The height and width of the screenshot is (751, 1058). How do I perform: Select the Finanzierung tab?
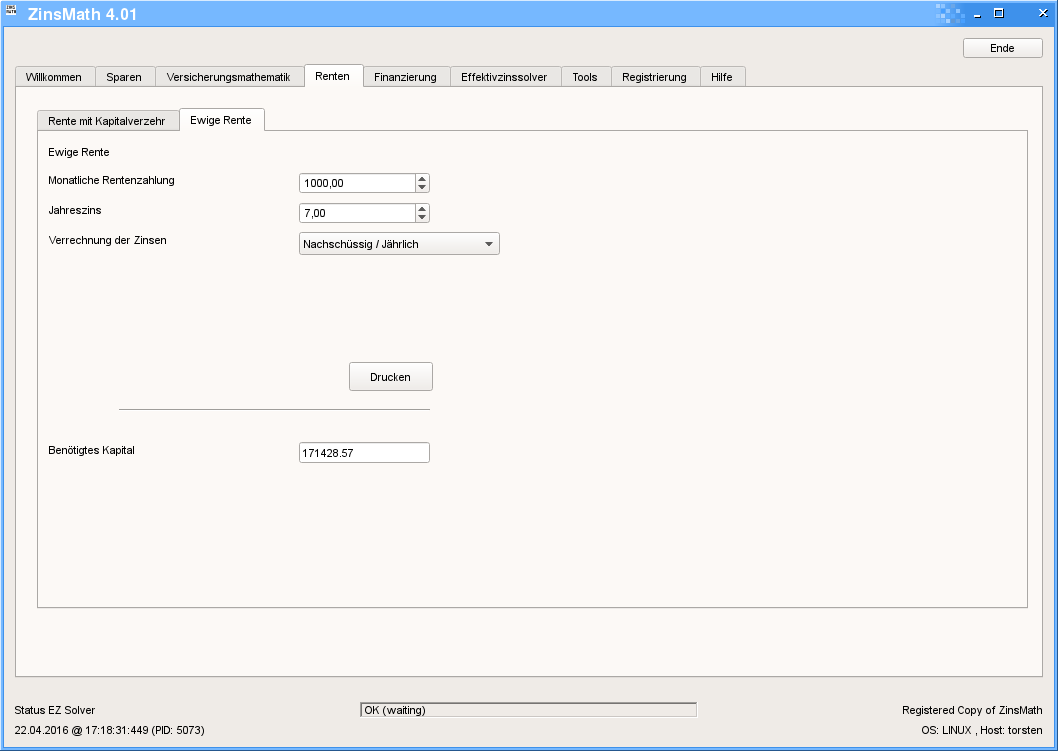coord(405,77)
